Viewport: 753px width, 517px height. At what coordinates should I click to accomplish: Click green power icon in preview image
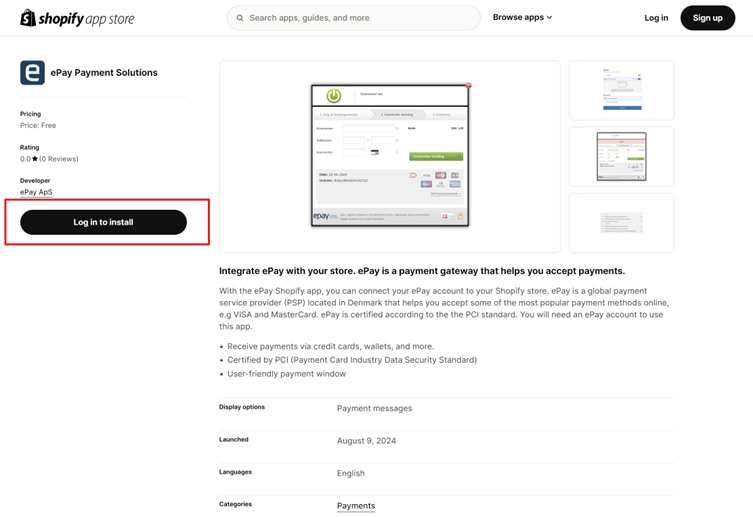pyautogui.click(x=333, y=96)
